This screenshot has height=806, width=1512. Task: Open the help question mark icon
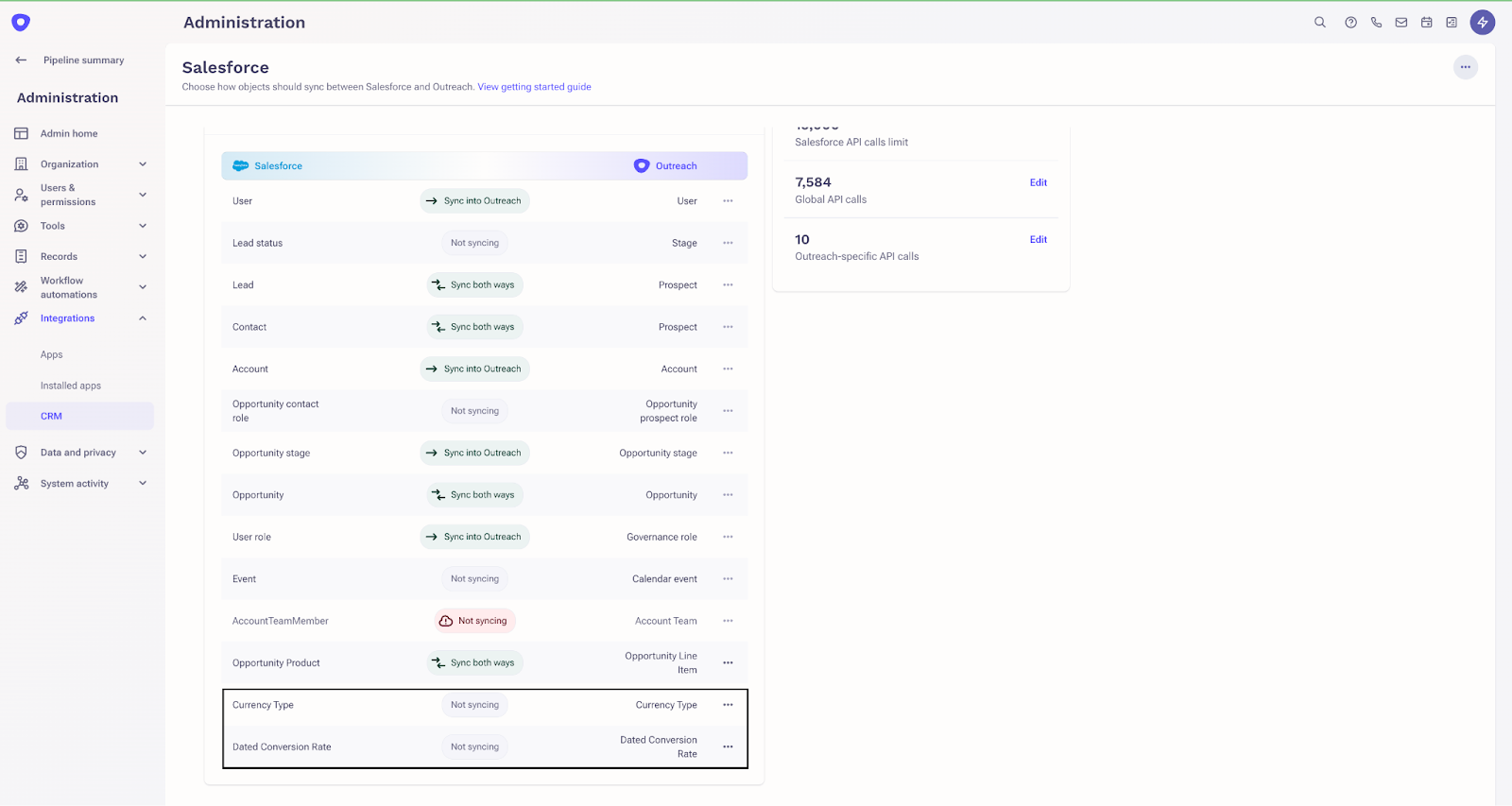pos(1351,23)
